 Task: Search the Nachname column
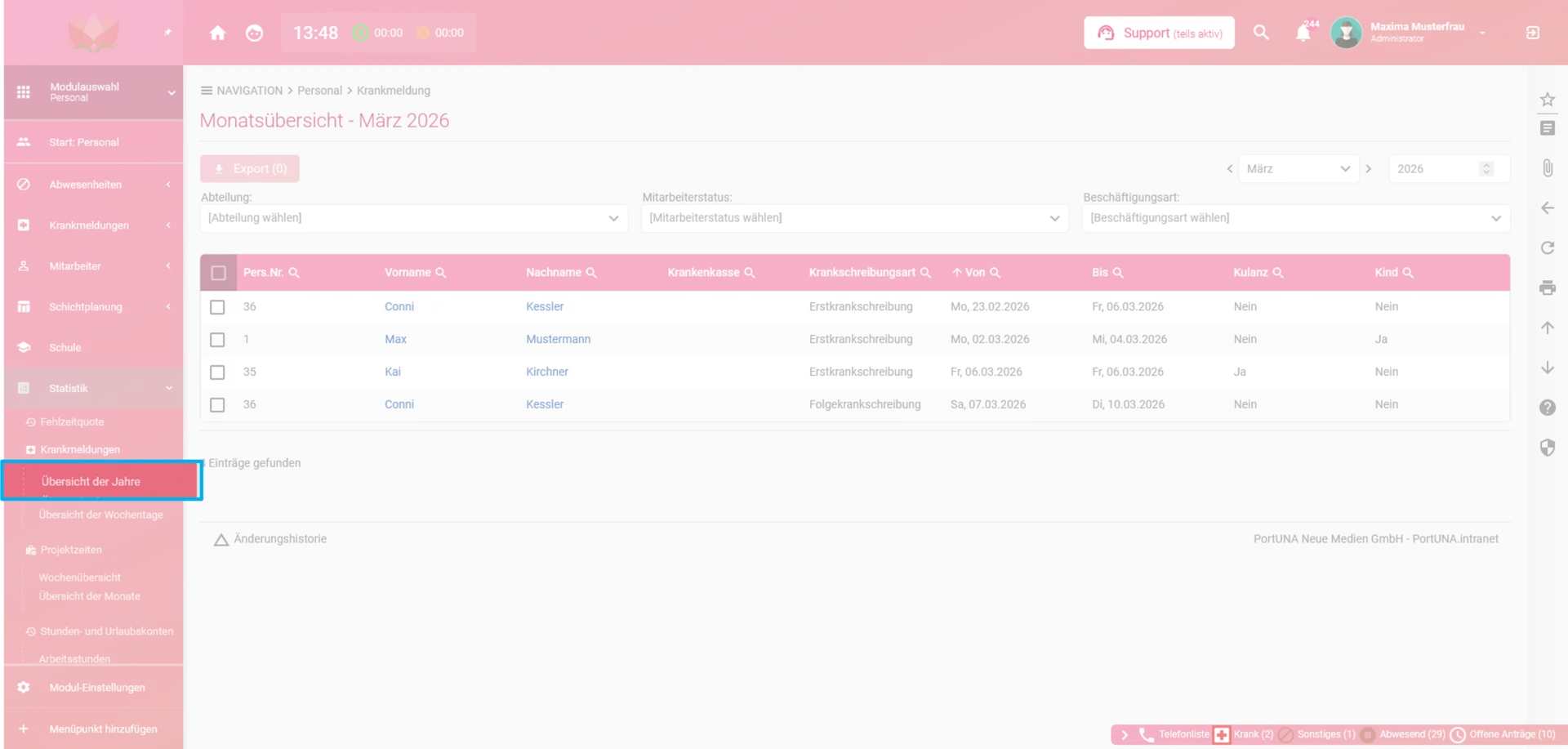[x=591, y=273]
